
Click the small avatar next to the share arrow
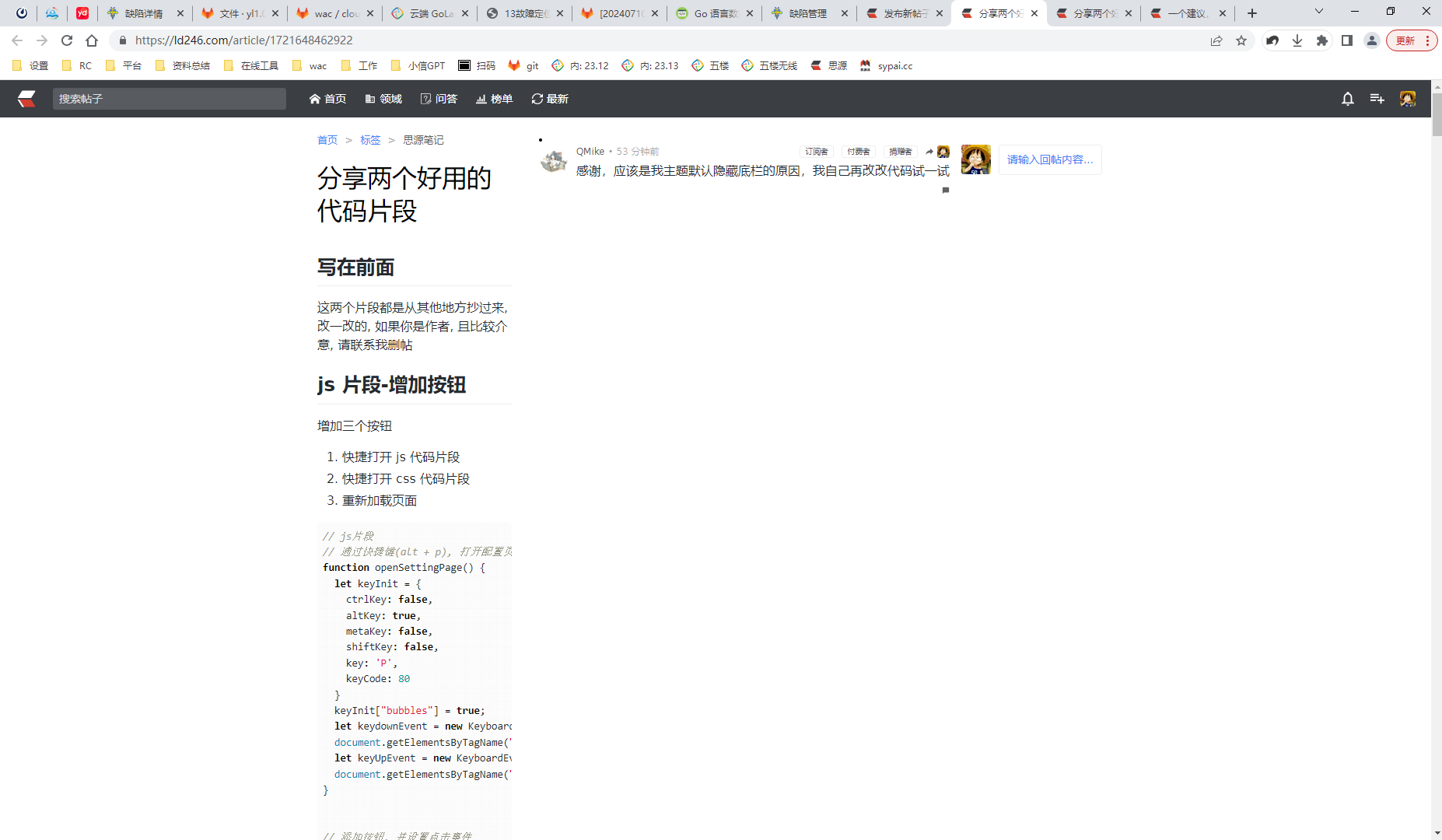943,152
